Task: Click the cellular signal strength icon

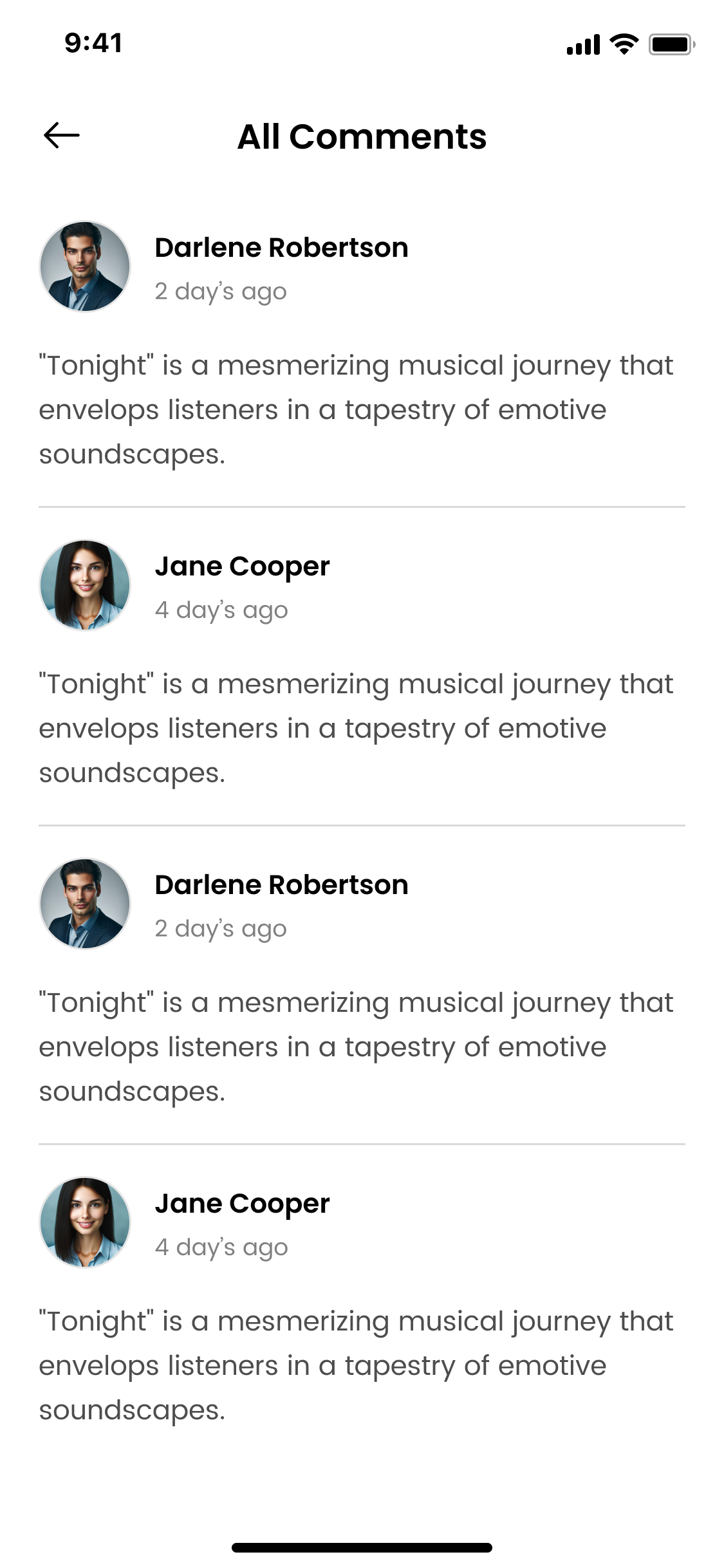Action: pyautogui.click(x=583, y=44)
